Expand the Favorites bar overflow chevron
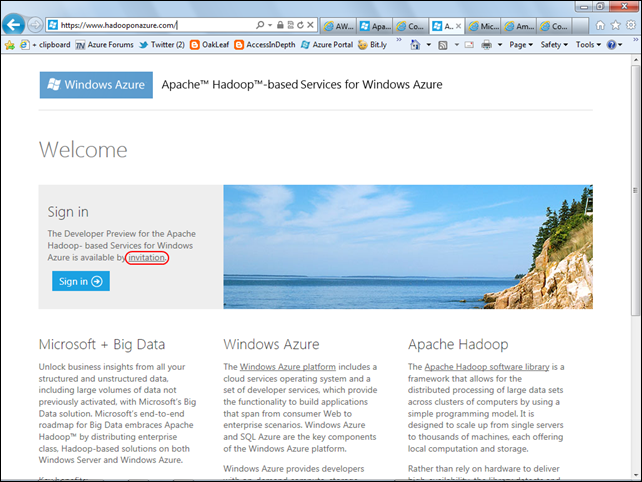642x482 pixels. coord(399,40)
